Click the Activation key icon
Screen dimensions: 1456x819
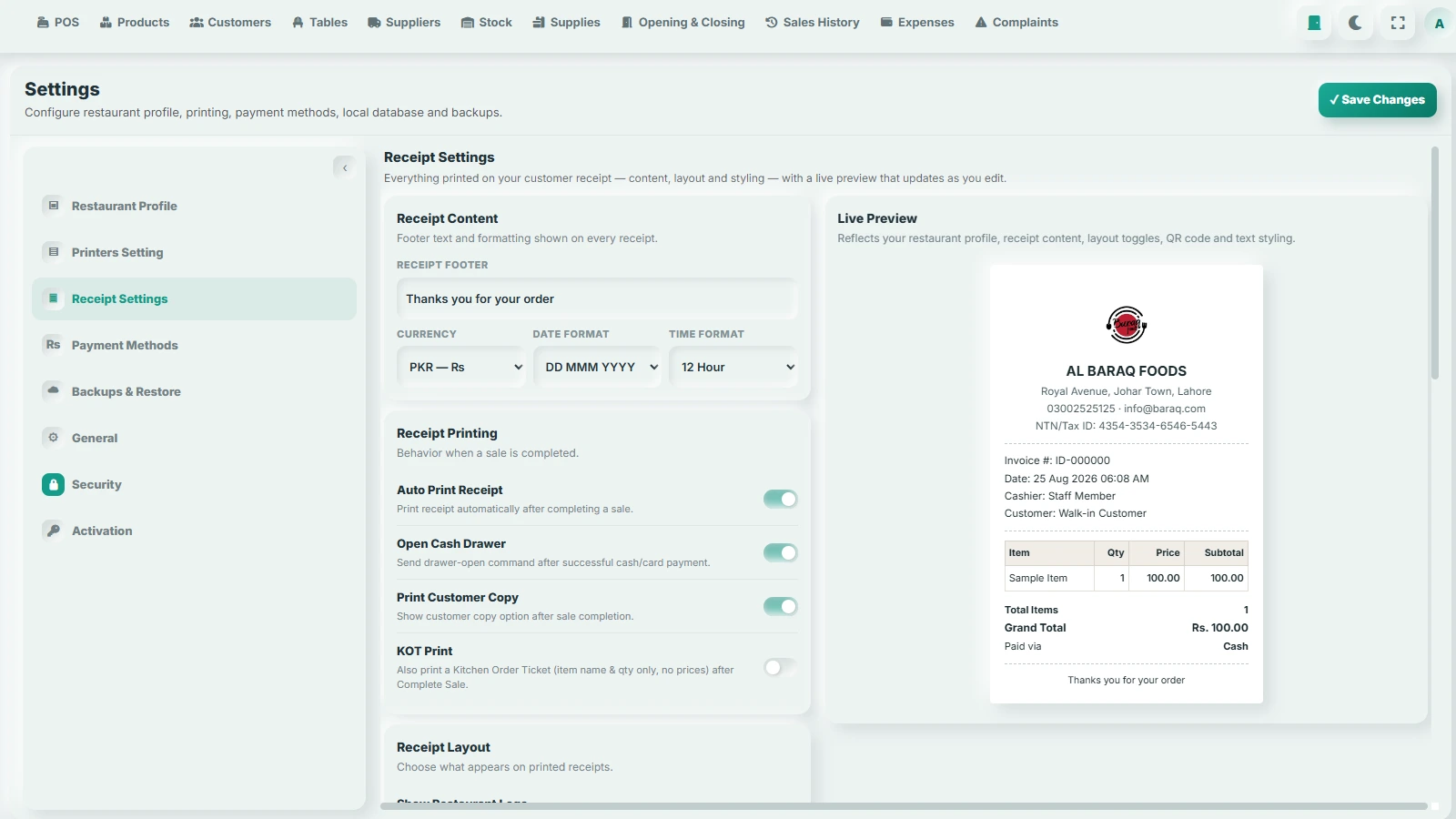[x=53, y=531]
